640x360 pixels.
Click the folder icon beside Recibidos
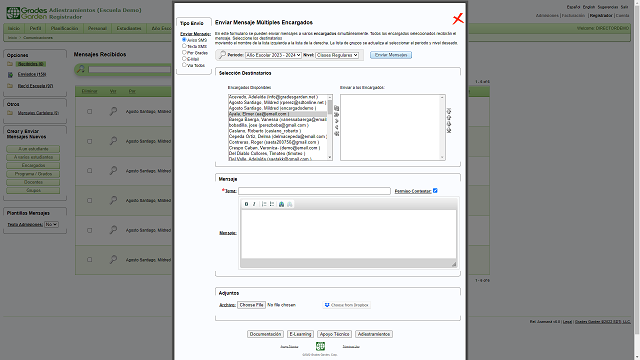(x=10, y=64)
